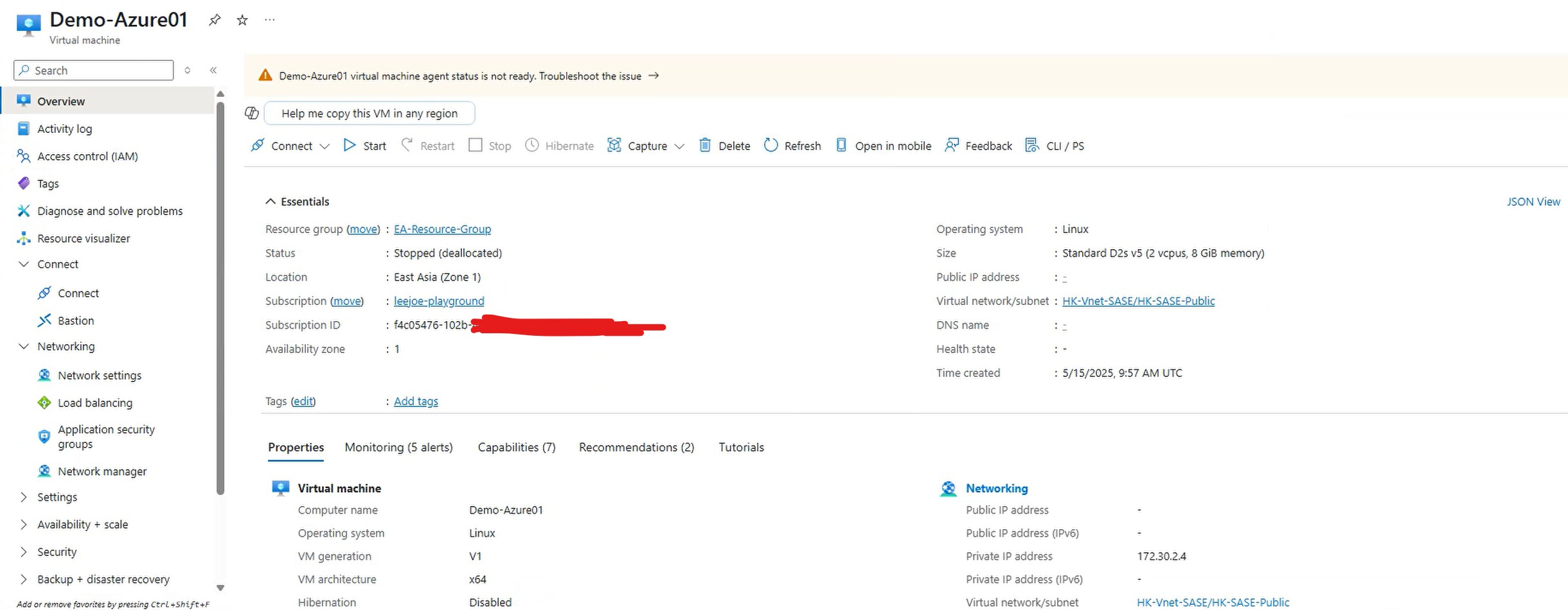Mark the VM as favorite with the star

click(242, 20)
